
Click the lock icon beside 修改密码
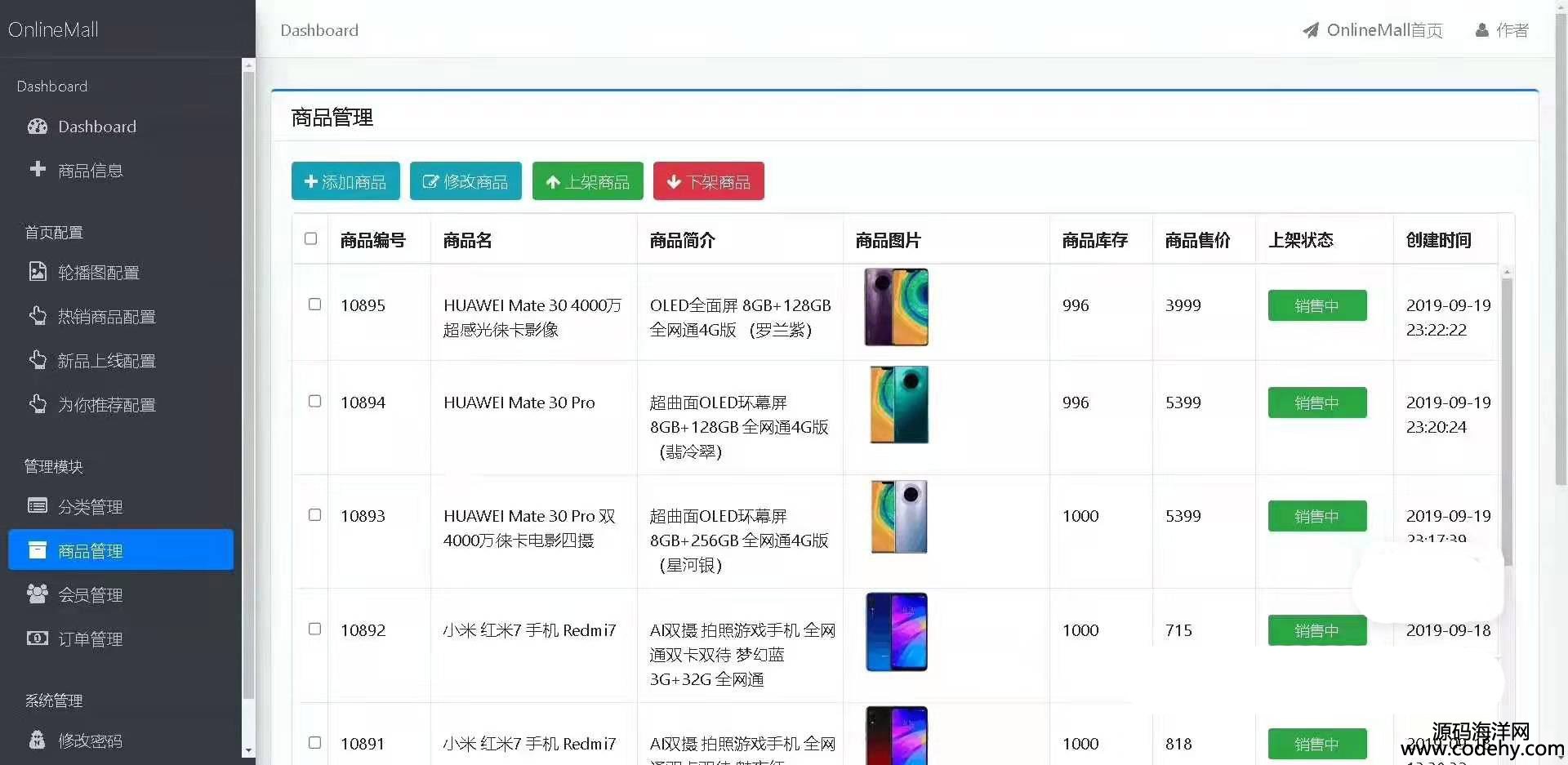click(x=38, y=741)
